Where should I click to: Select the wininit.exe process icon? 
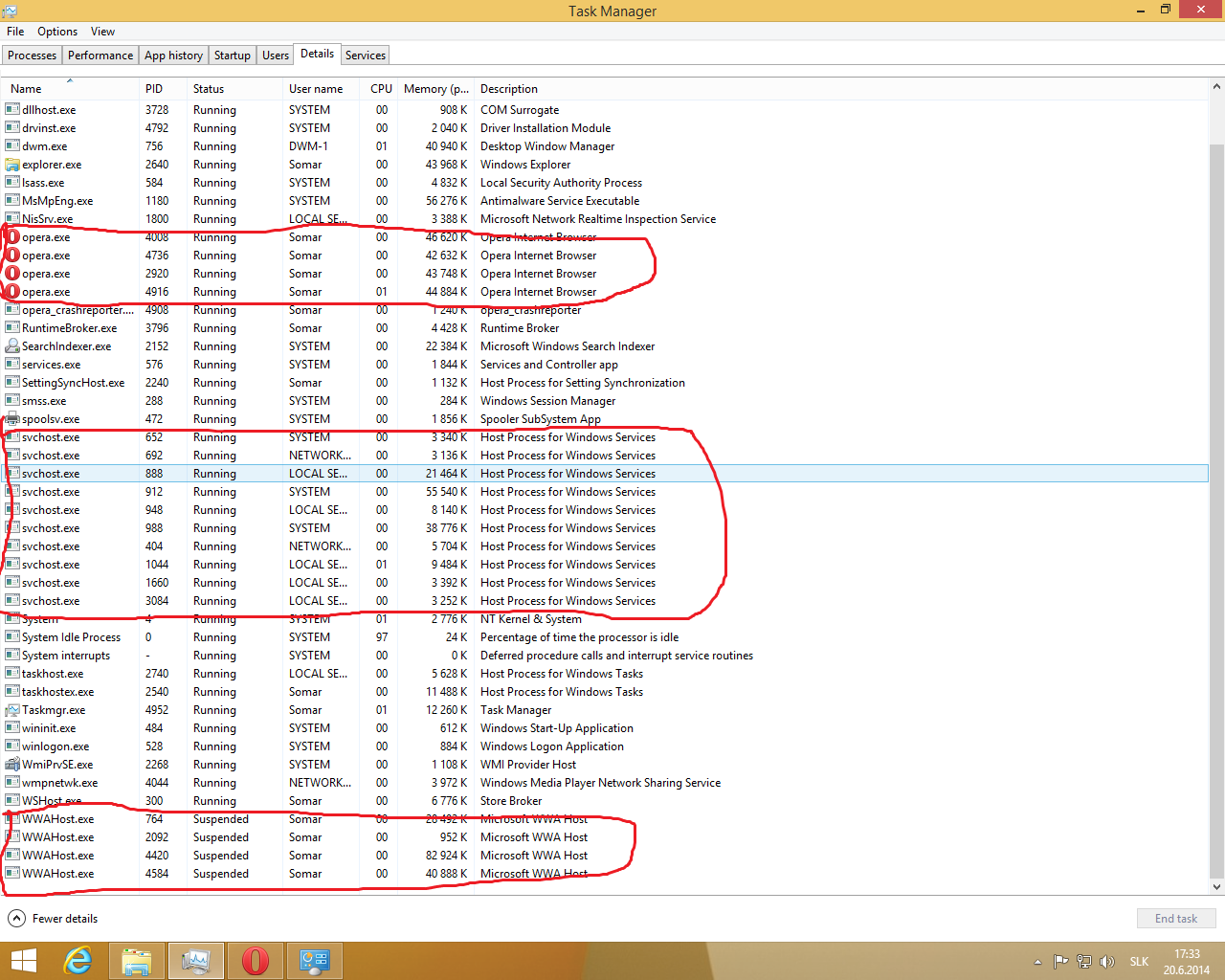pos(12,728)
